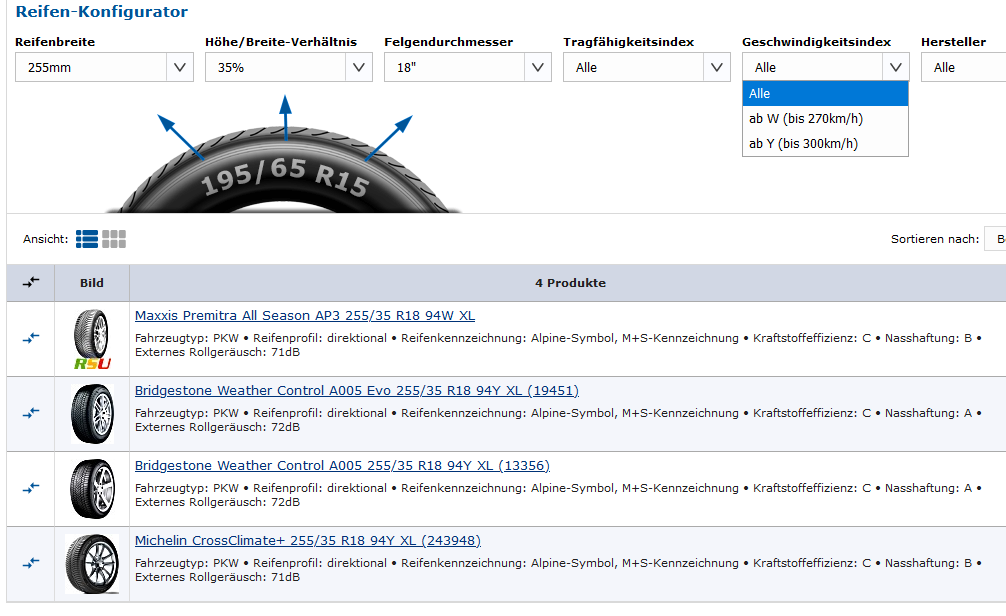
Task: Open Reifenbreite 255mm dropdown
Action: click(x=104, y=67)
